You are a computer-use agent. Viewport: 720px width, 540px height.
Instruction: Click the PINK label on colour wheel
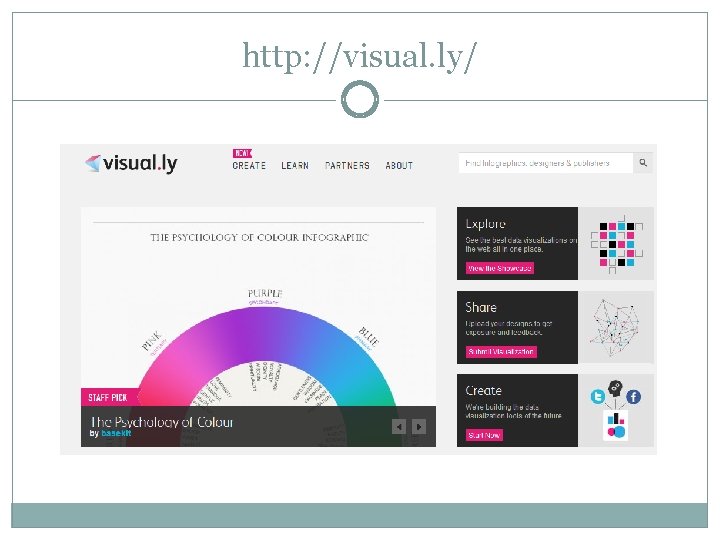pyautogui.click(x=152, y=341)
